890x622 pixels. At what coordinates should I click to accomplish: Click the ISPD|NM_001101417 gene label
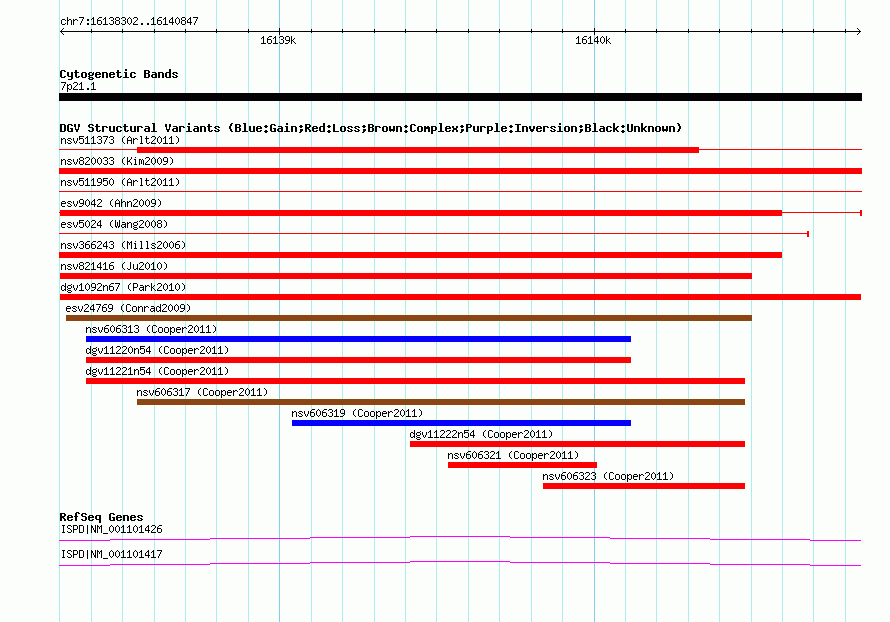coord(111,554)
